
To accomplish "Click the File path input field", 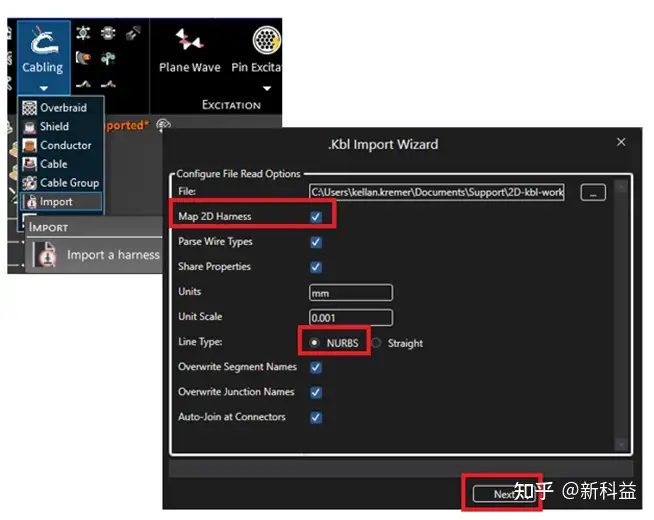I will 437,192.
